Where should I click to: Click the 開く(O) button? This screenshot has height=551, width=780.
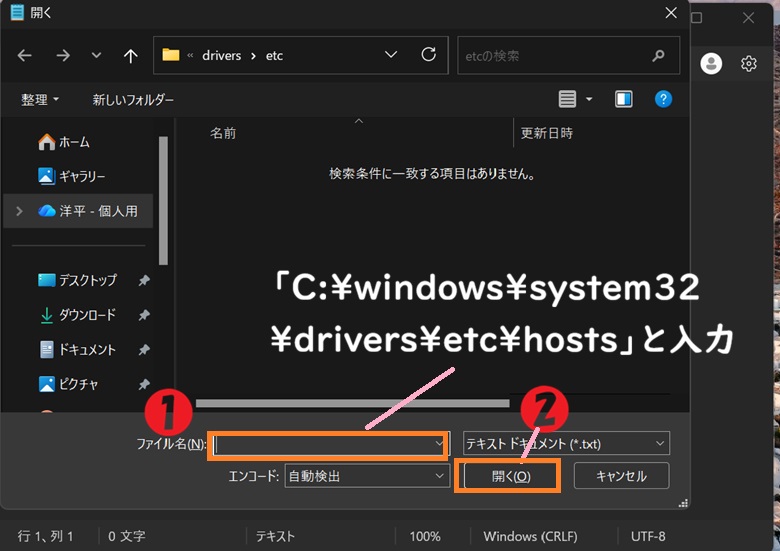(510, 476)
